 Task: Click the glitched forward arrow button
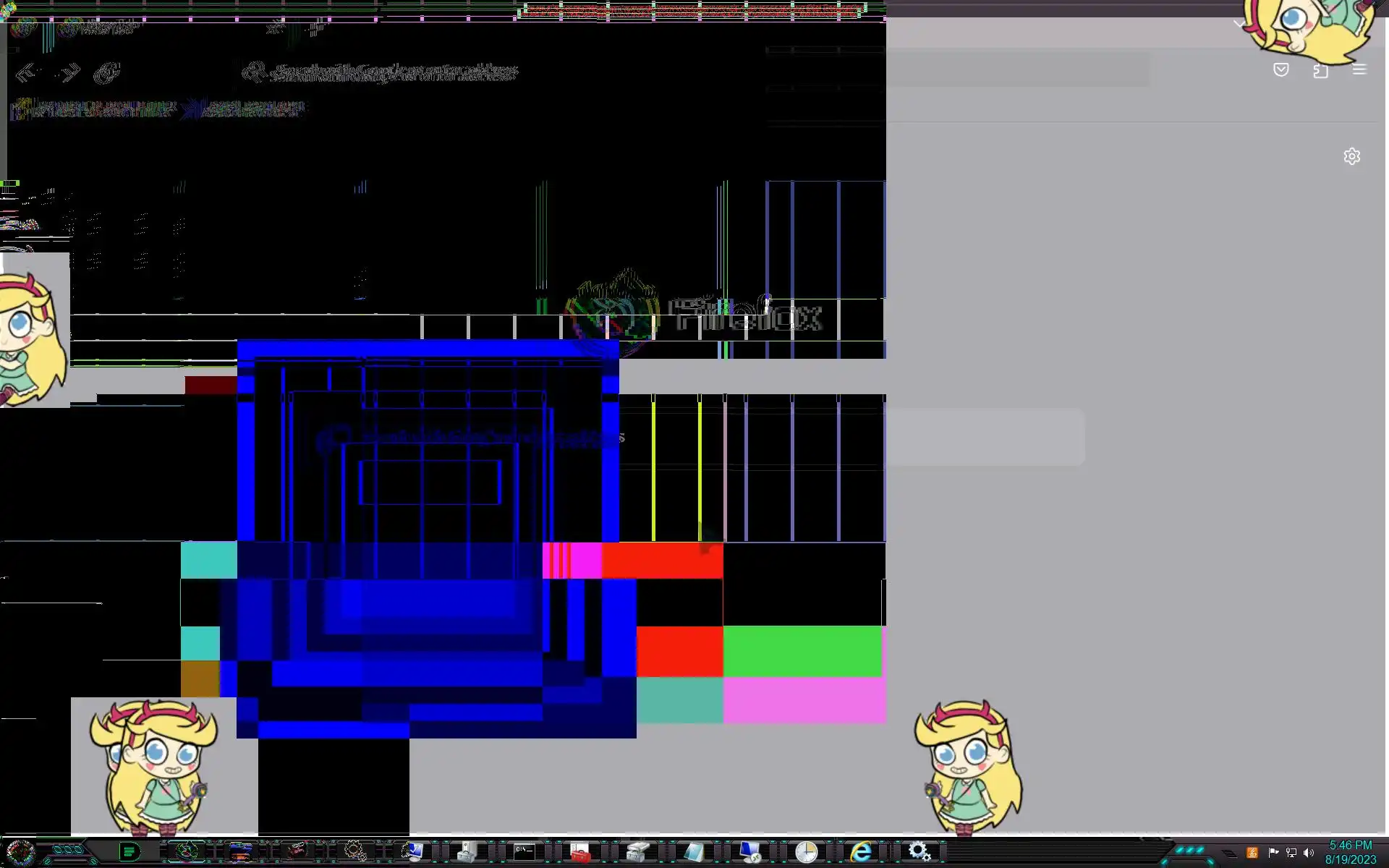pos(69,73)
